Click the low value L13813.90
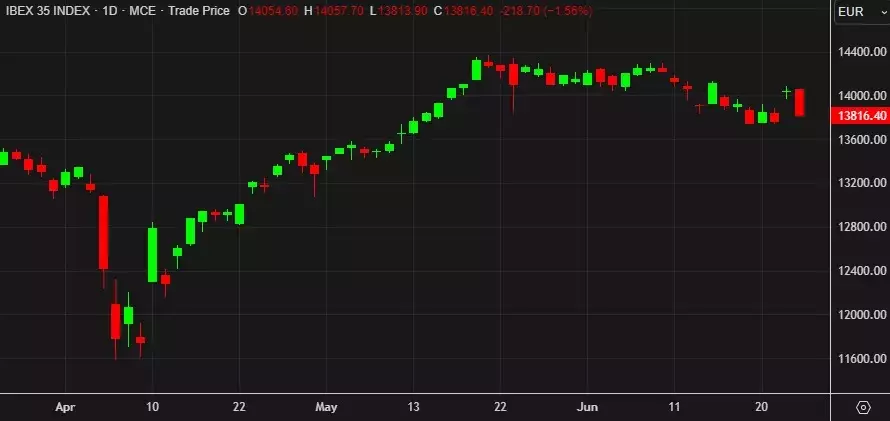890x421 pixels. (x=398, y=11)
